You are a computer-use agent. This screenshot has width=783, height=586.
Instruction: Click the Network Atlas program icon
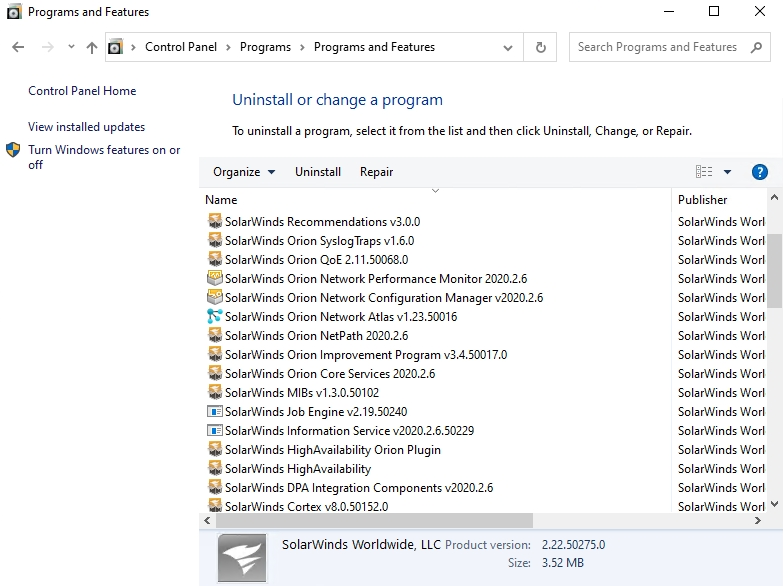pyautogui.click(x=214, y=317)
